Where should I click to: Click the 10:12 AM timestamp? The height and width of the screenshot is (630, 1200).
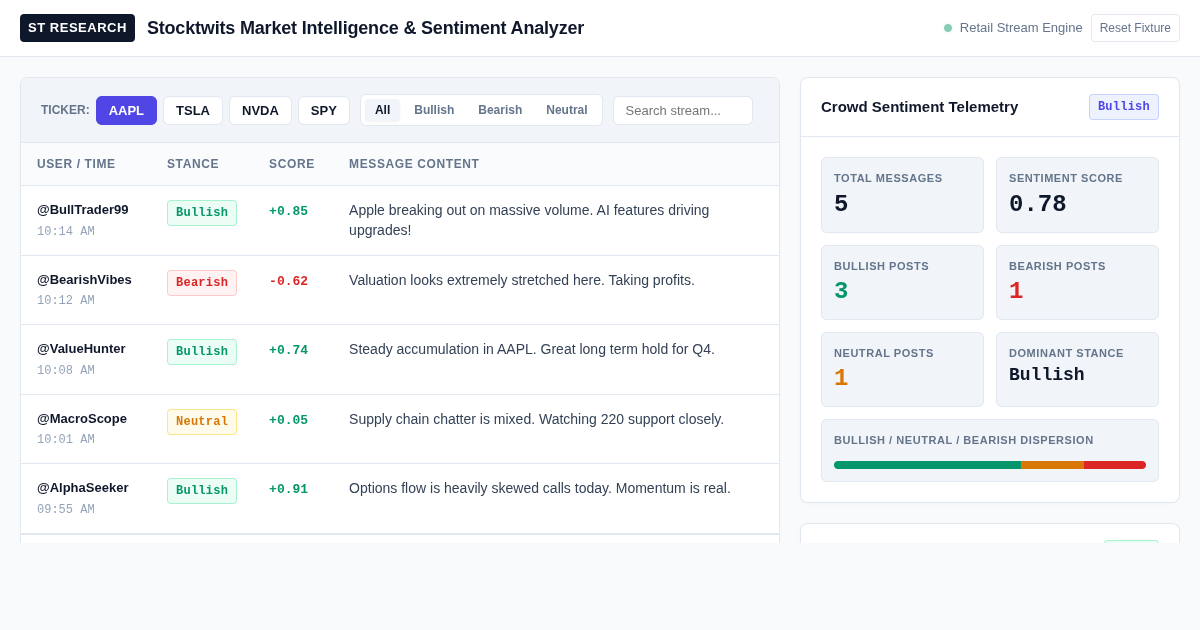pos(66,301)
